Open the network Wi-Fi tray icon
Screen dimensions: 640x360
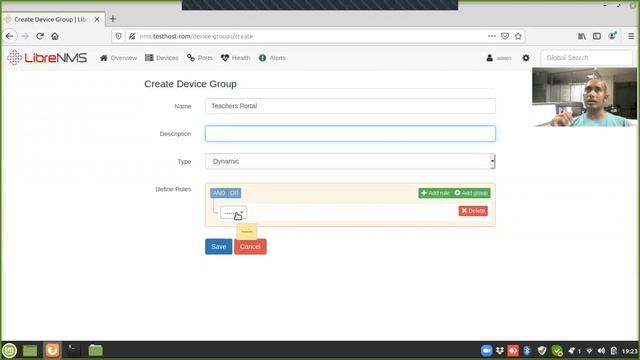click(589, 351)
